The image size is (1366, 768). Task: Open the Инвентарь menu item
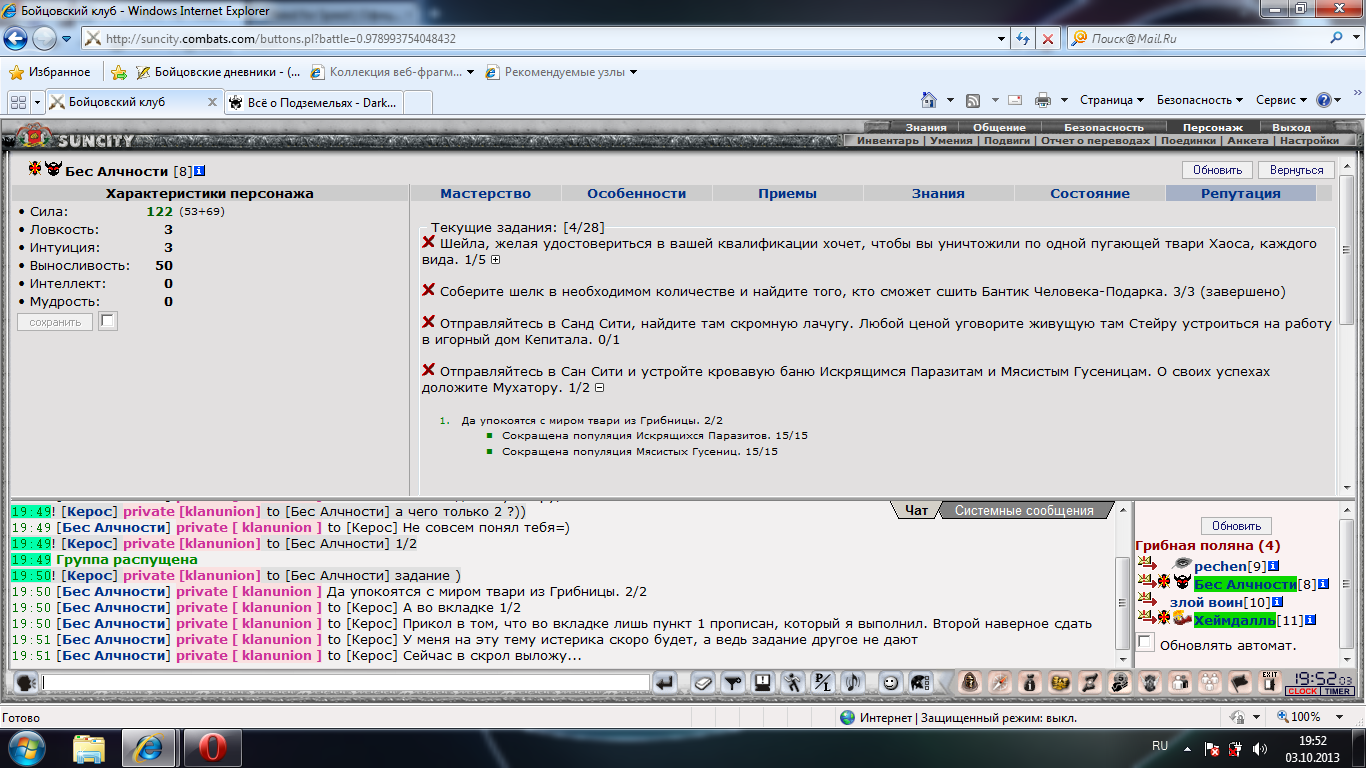(x=887, y=141)
